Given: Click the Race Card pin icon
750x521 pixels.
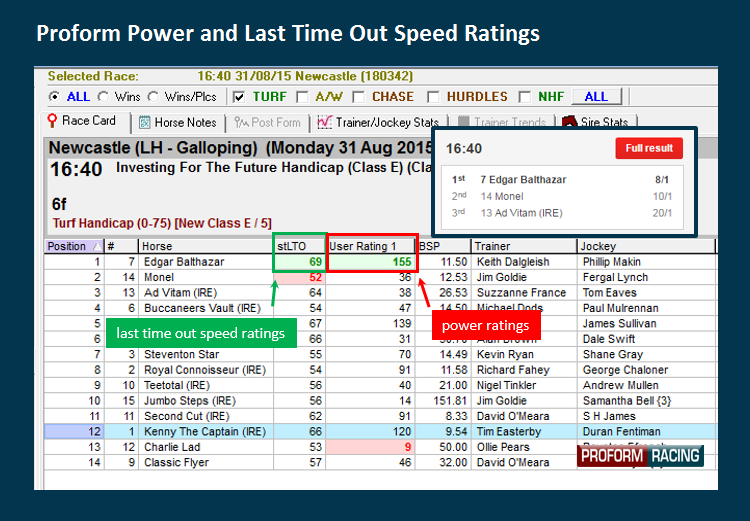Looking at the screenshot, I should (52, 121).
